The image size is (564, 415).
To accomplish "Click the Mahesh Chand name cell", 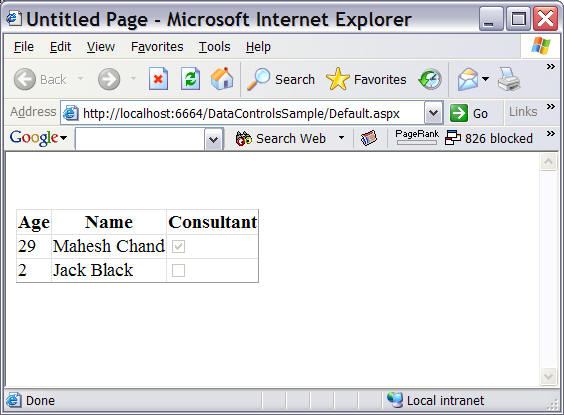I will (109, 247).
